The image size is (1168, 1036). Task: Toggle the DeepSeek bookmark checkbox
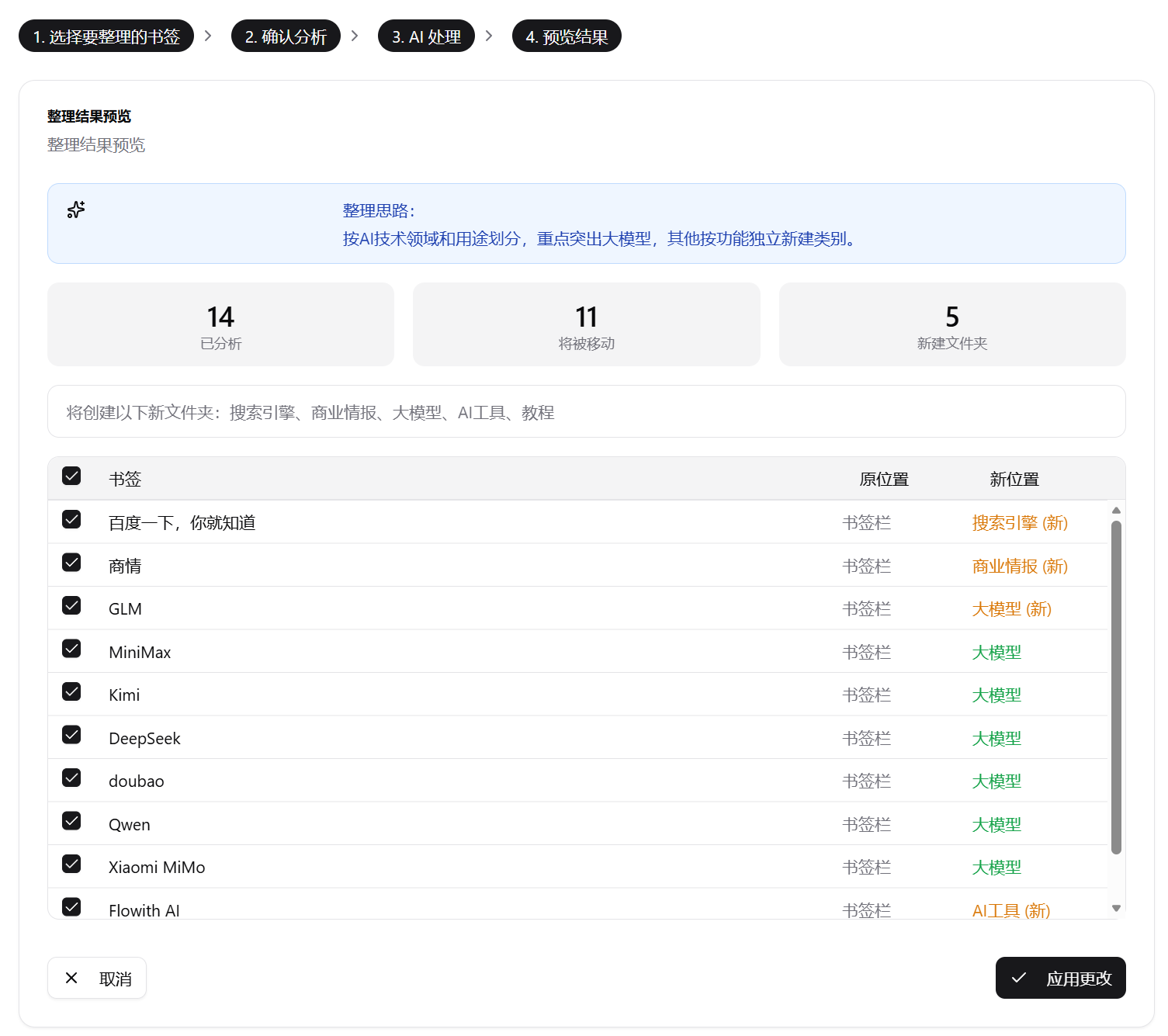point(71,734)
